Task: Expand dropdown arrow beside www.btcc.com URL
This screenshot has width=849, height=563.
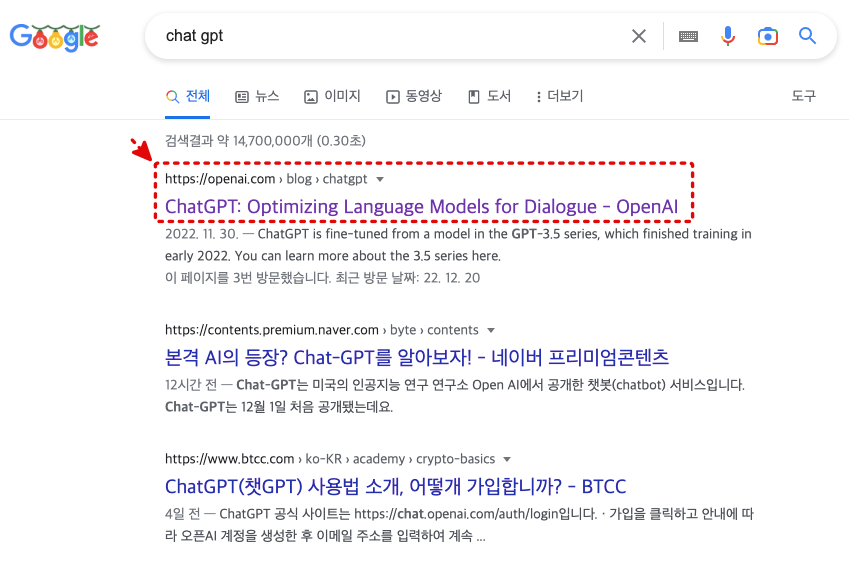Action: point(507,459)
